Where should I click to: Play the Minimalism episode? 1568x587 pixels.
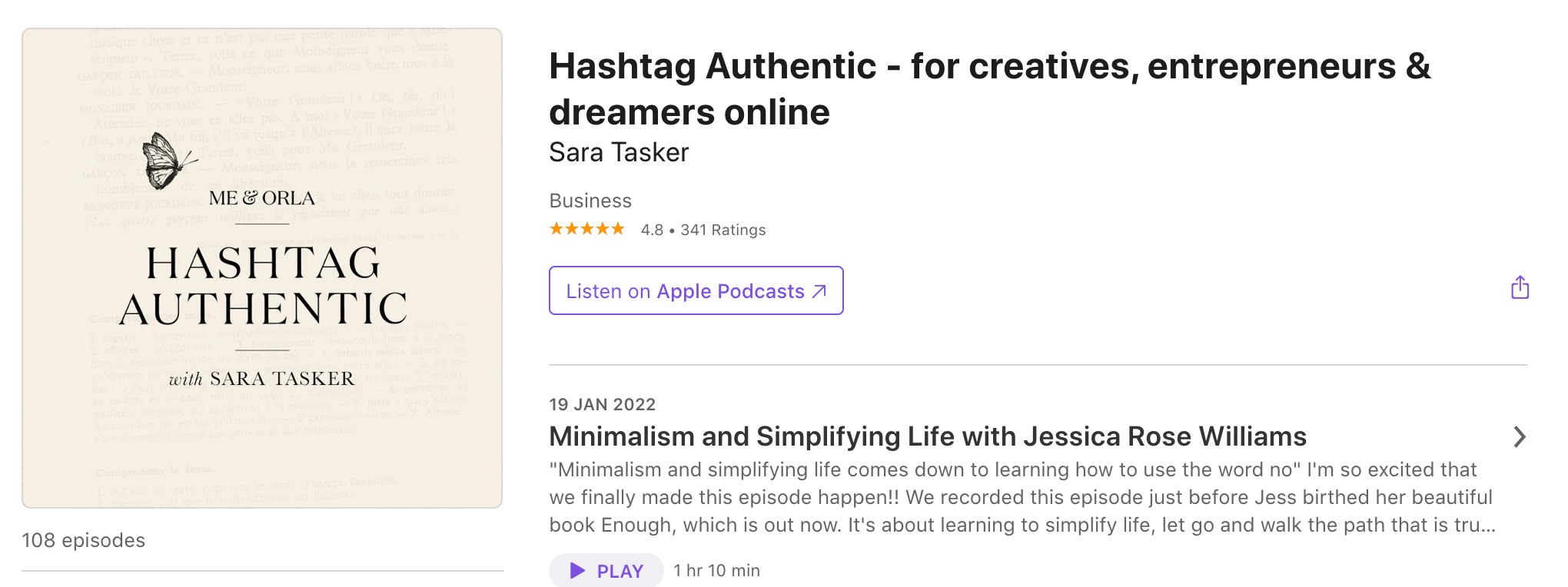(606, 570)
